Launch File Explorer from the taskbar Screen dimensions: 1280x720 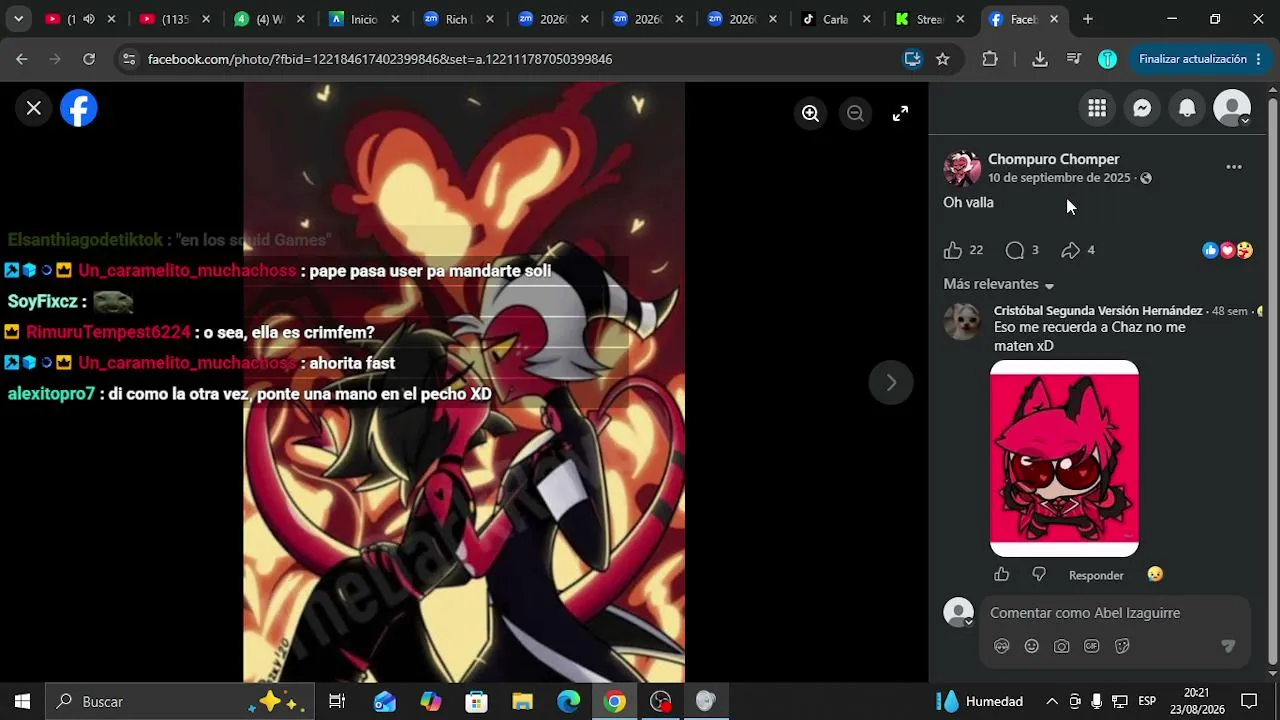click(522, 702)
